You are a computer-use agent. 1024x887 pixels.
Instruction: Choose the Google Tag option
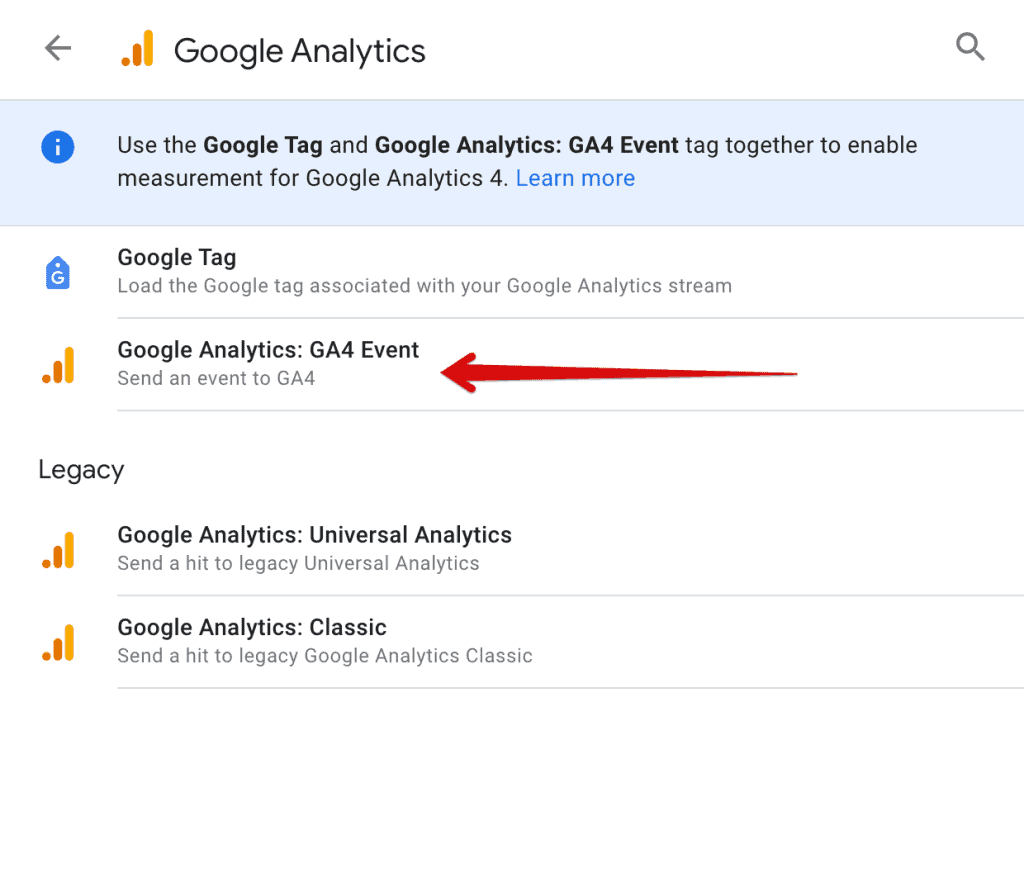pos(176,257)
